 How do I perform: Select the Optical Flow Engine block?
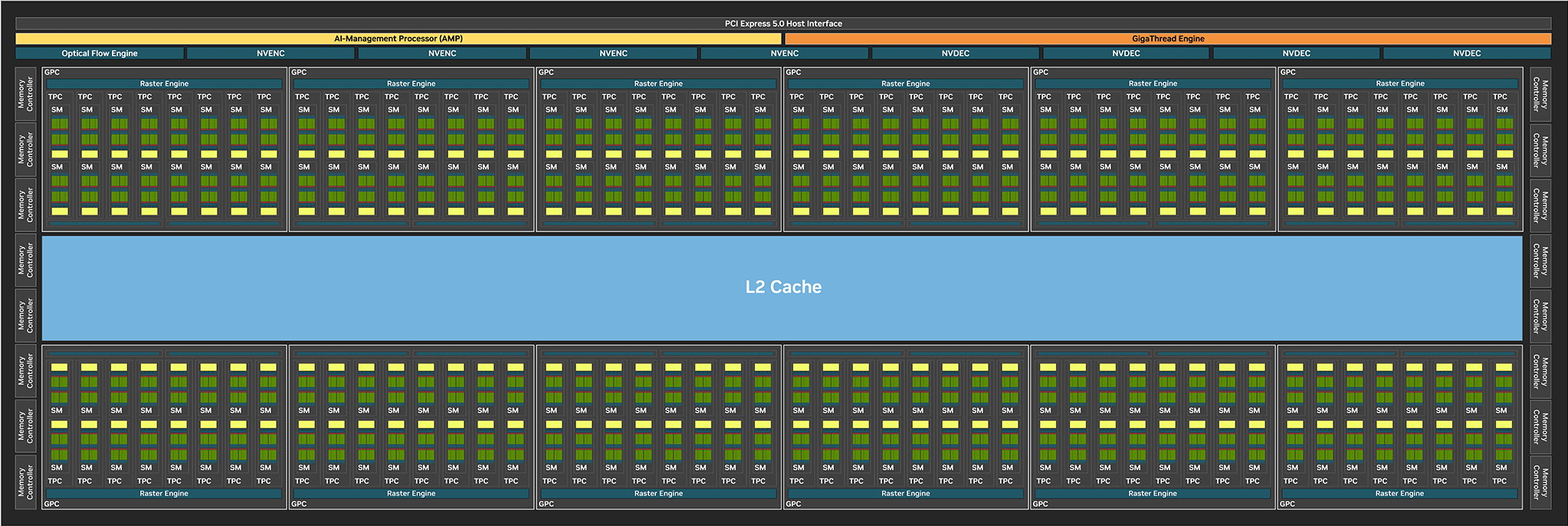tap(100, 54)
